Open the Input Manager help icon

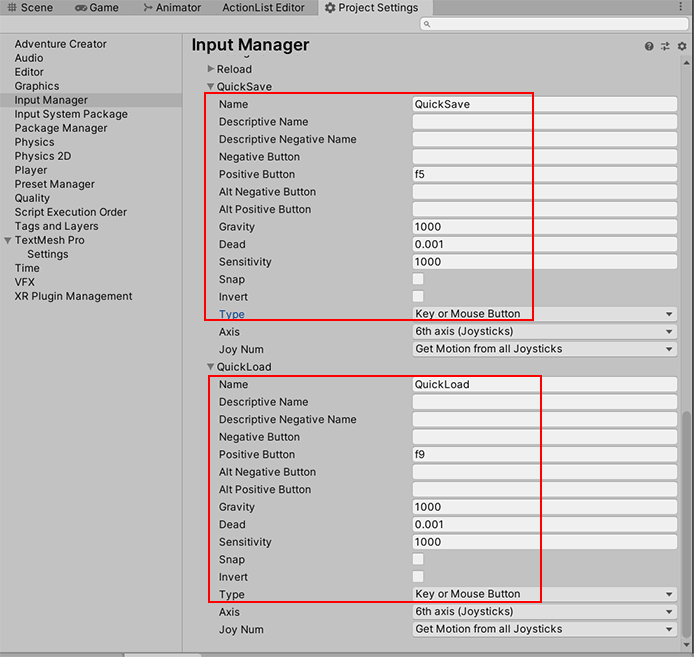click(649, 46)
